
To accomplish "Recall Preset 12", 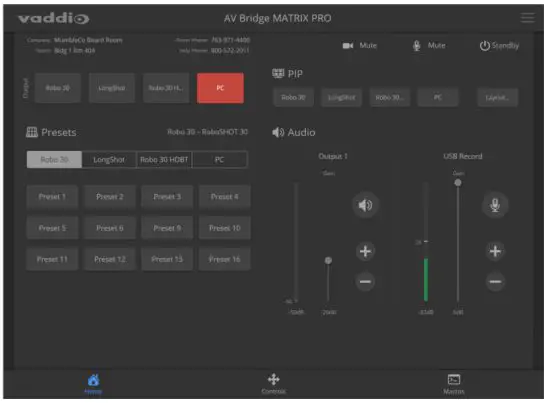I will click(x=110, y=260).
